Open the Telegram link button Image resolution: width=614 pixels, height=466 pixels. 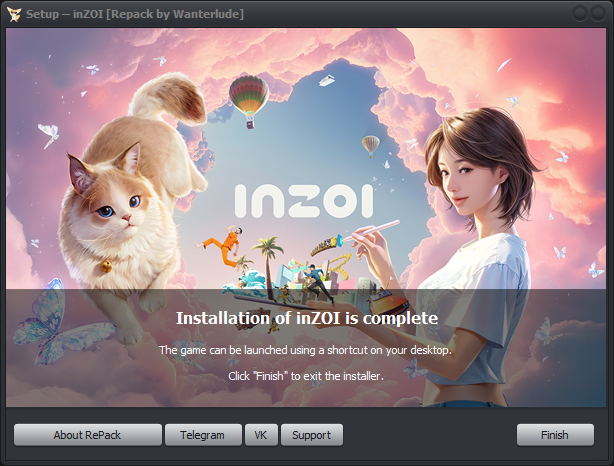(203, 435)
